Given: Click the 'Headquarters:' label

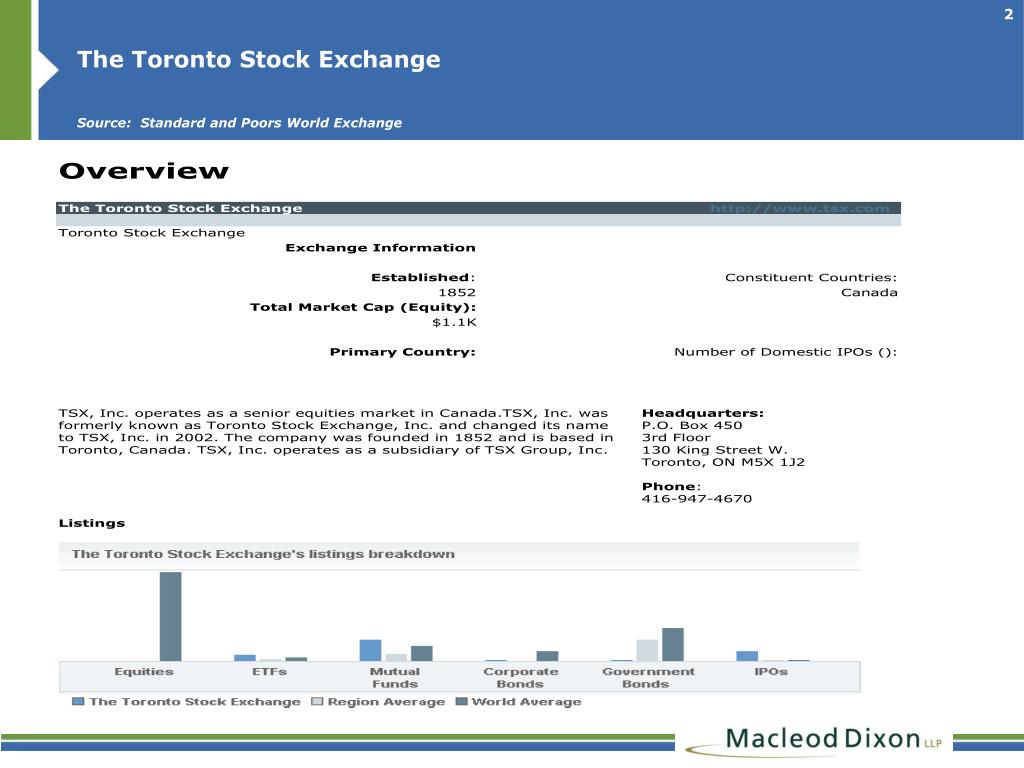Looking at the screenshot, I should coord(703,413).
